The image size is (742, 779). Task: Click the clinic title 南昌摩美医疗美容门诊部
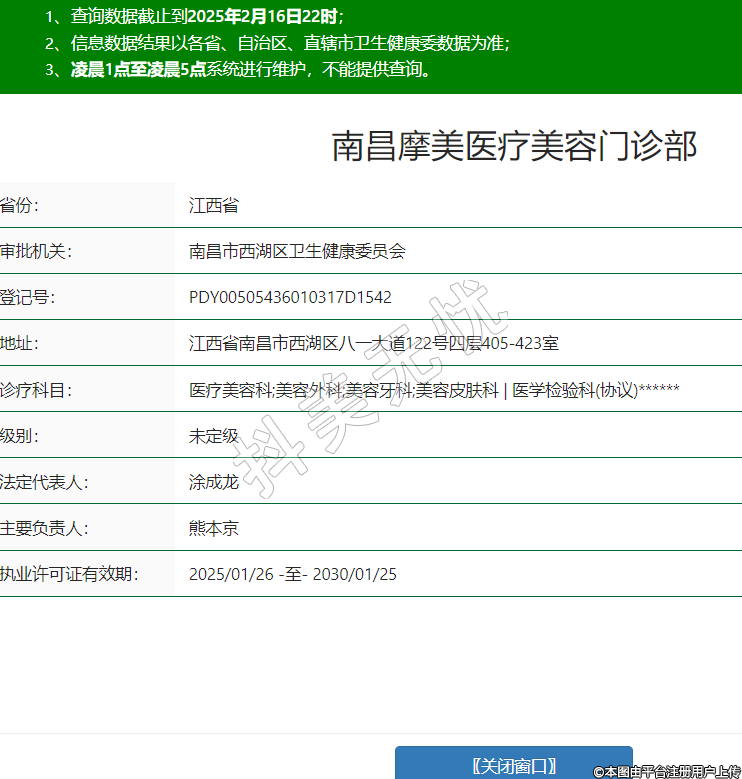coord(514,146)
